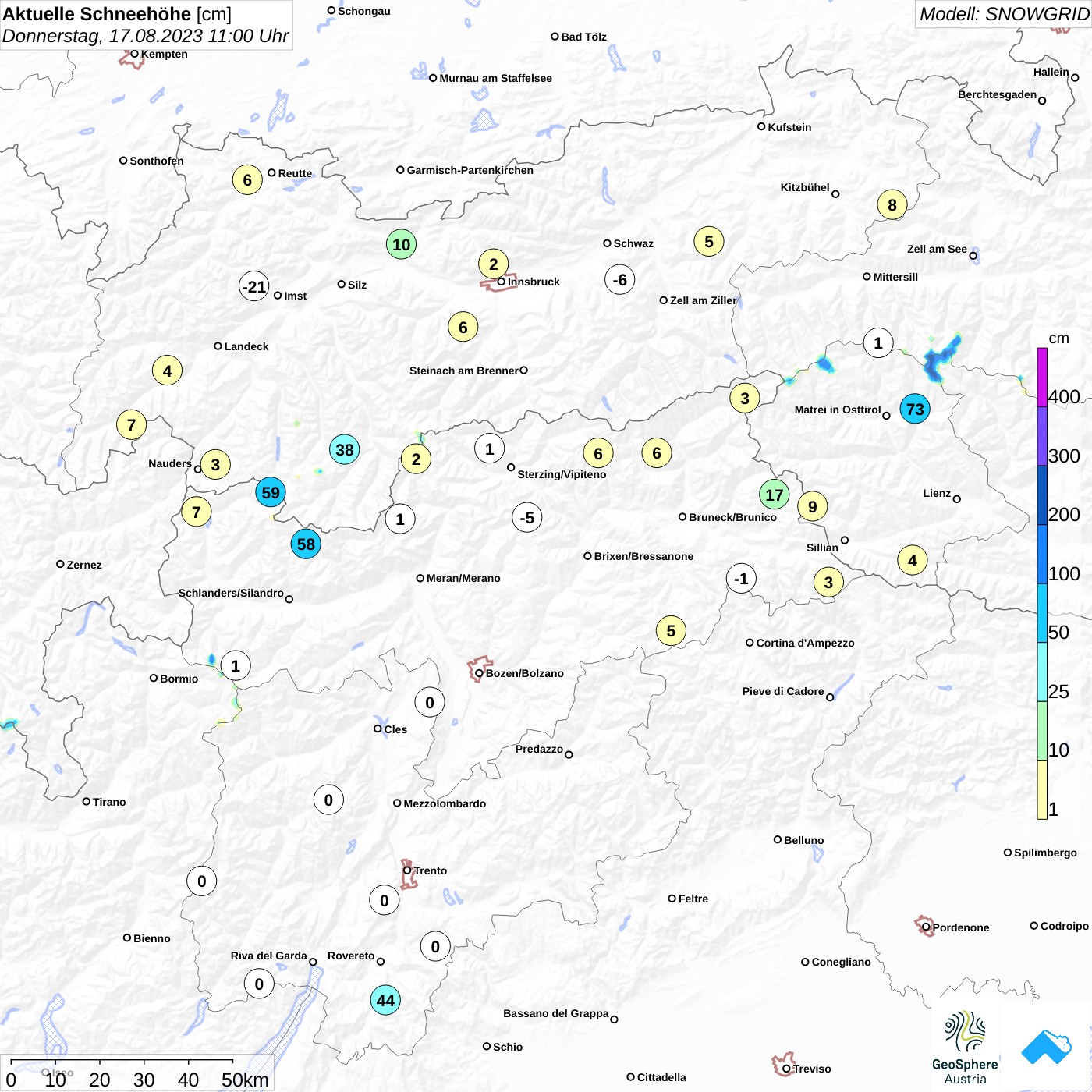Click the Sterzing/Vipiteno label
This screenshot has height=1092, width=1092.
tap(562, 474)
